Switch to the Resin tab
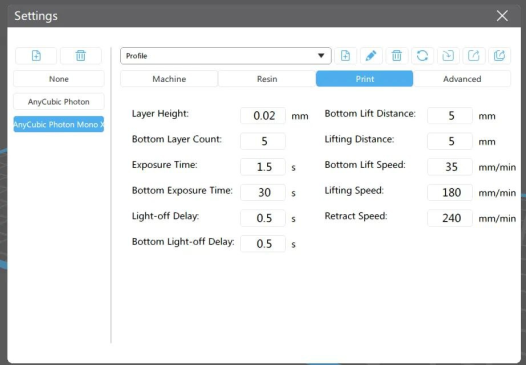Screen dimensions: 526x365 coord(267,79)
